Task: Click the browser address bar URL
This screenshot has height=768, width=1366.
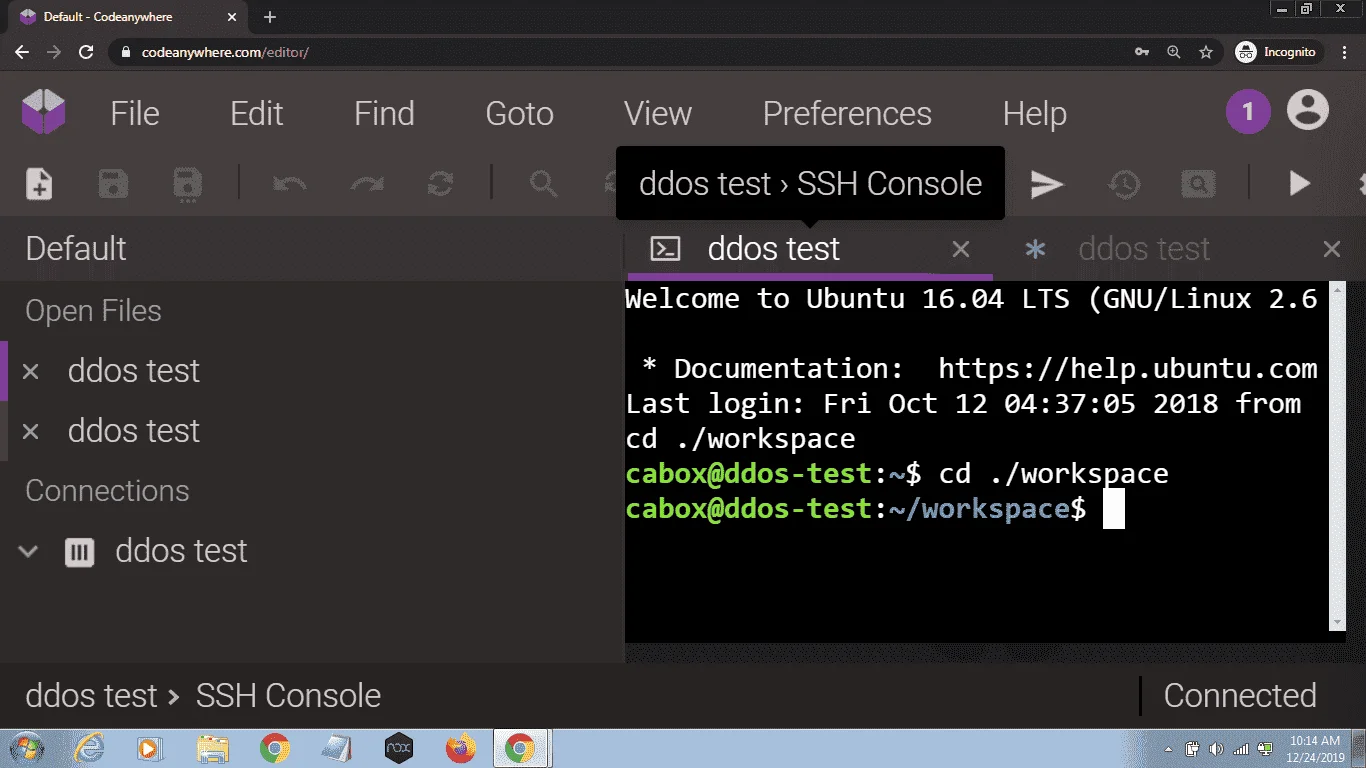Action: pyautogui.click(x=226, y=52)
